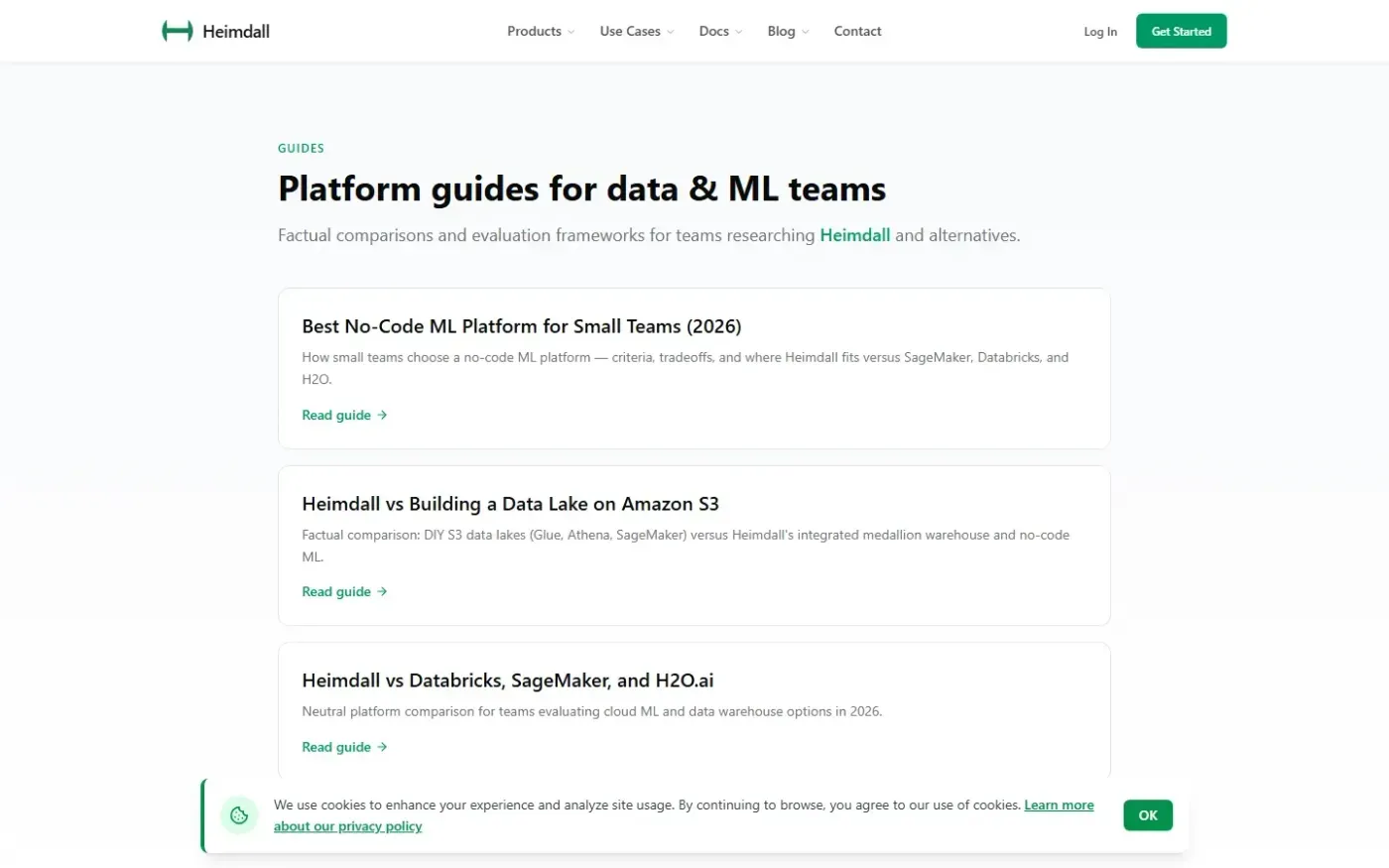Click the Platform guides for data & ML teams heading

(x=581, y=188)
